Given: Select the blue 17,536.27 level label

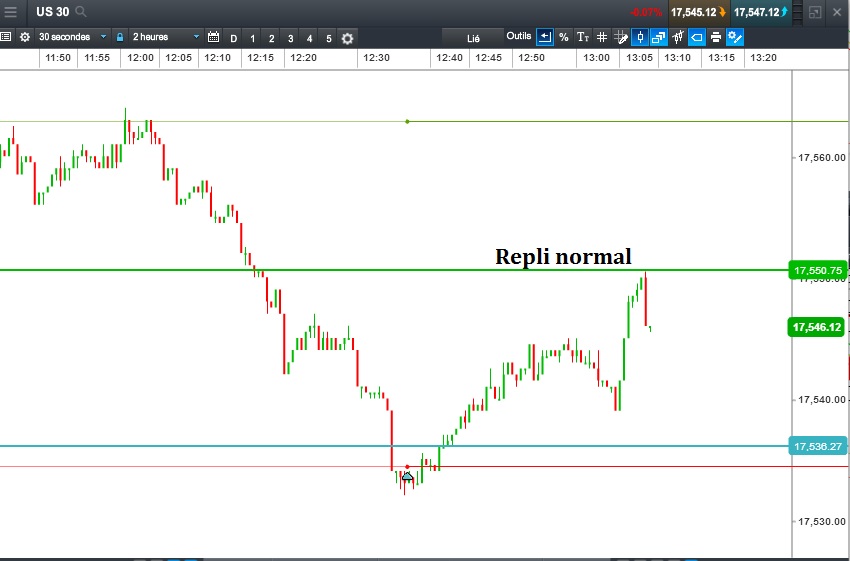Looking at the screenshot, I should (x=818, y=446).
